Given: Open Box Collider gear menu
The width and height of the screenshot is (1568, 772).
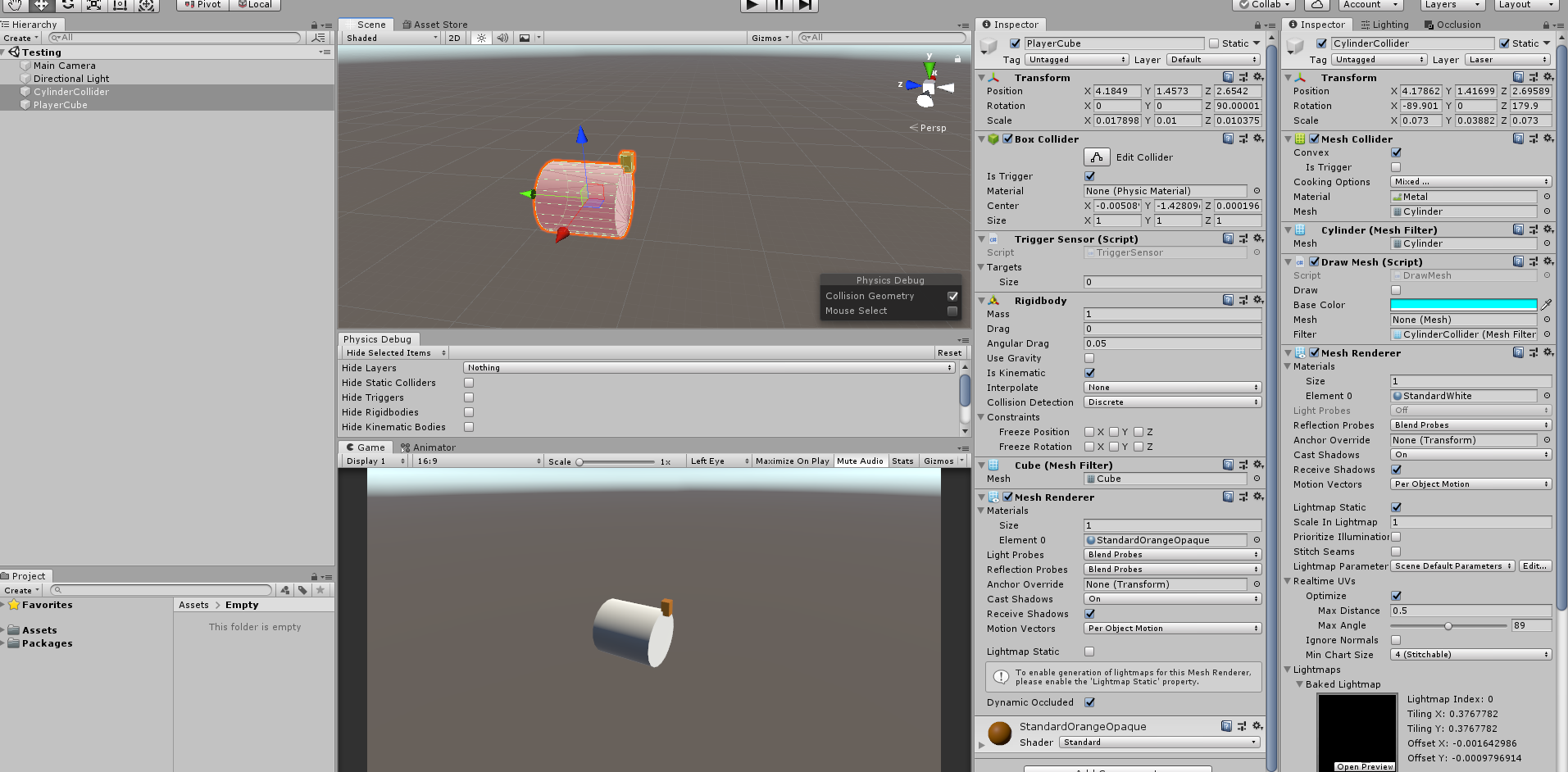Looking at the screenshot, I should pos(1258,139).
